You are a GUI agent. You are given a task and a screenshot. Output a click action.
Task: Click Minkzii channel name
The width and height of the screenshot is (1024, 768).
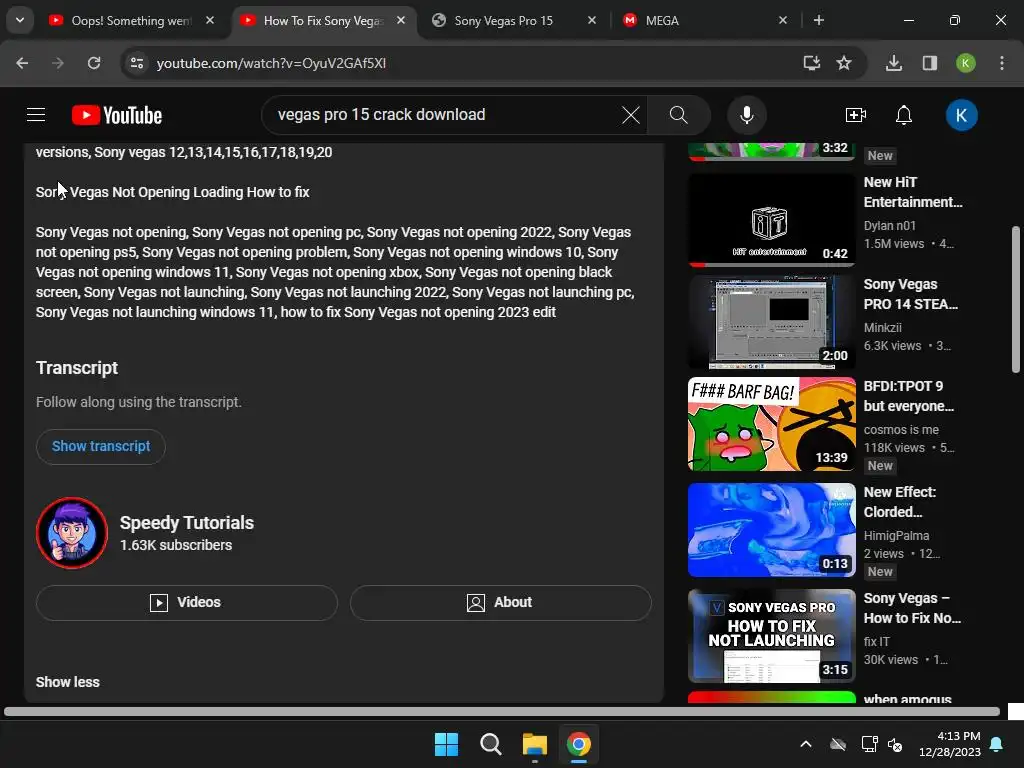pos(882,327)
